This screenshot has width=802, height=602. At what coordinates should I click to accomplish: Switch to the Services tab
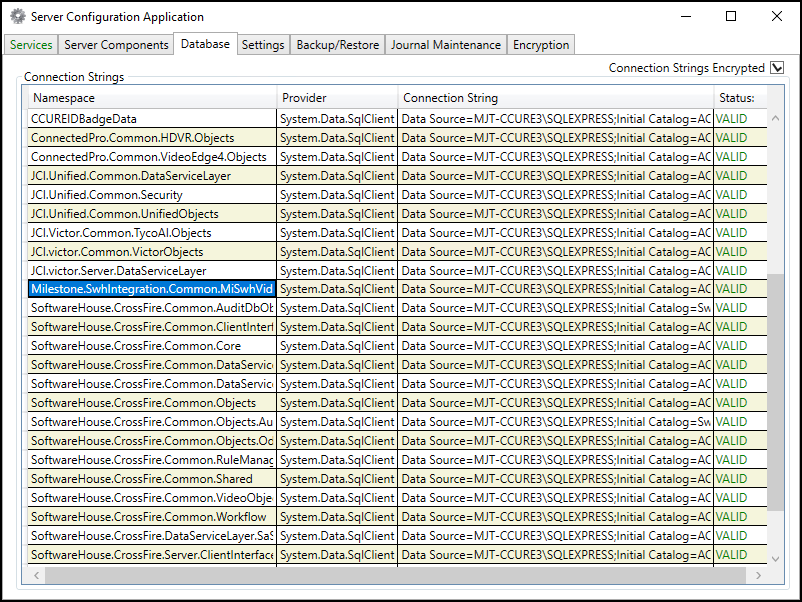coord(31,45)
